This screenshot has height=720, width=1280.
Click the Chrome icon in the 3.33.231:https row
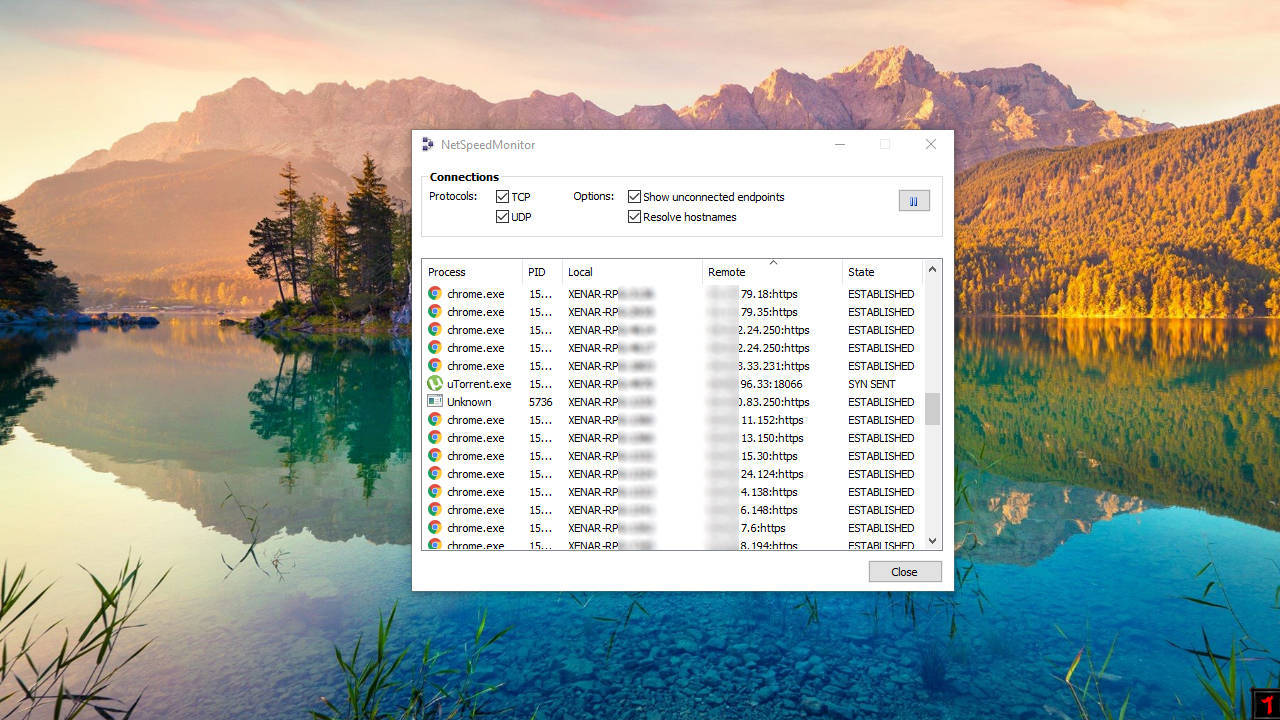coord(435,366)
